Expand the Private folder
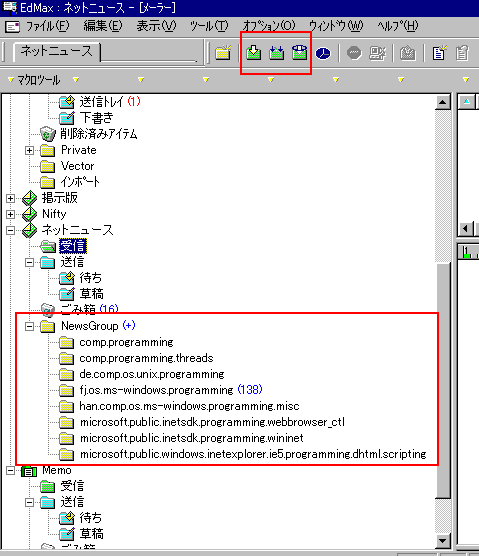479x556 pixels. (29, 150)
